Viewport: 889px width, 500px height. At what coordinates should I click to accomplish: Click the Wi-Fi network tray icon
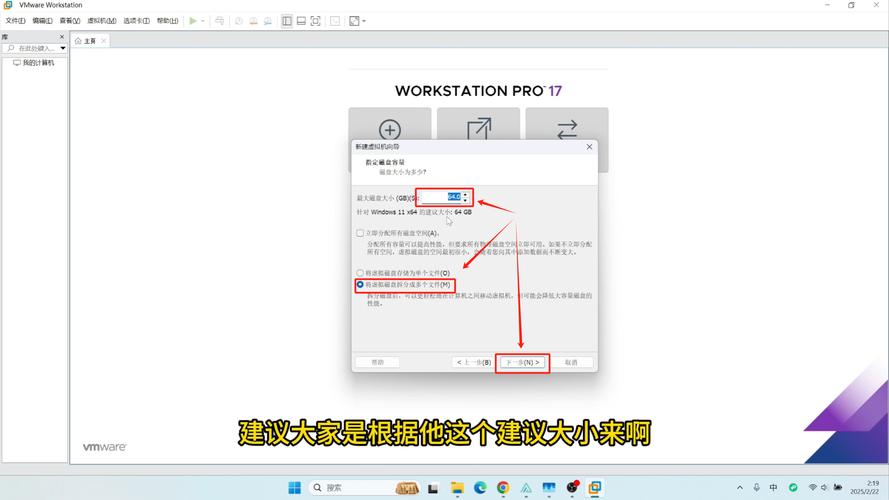(x=812, y=488)
